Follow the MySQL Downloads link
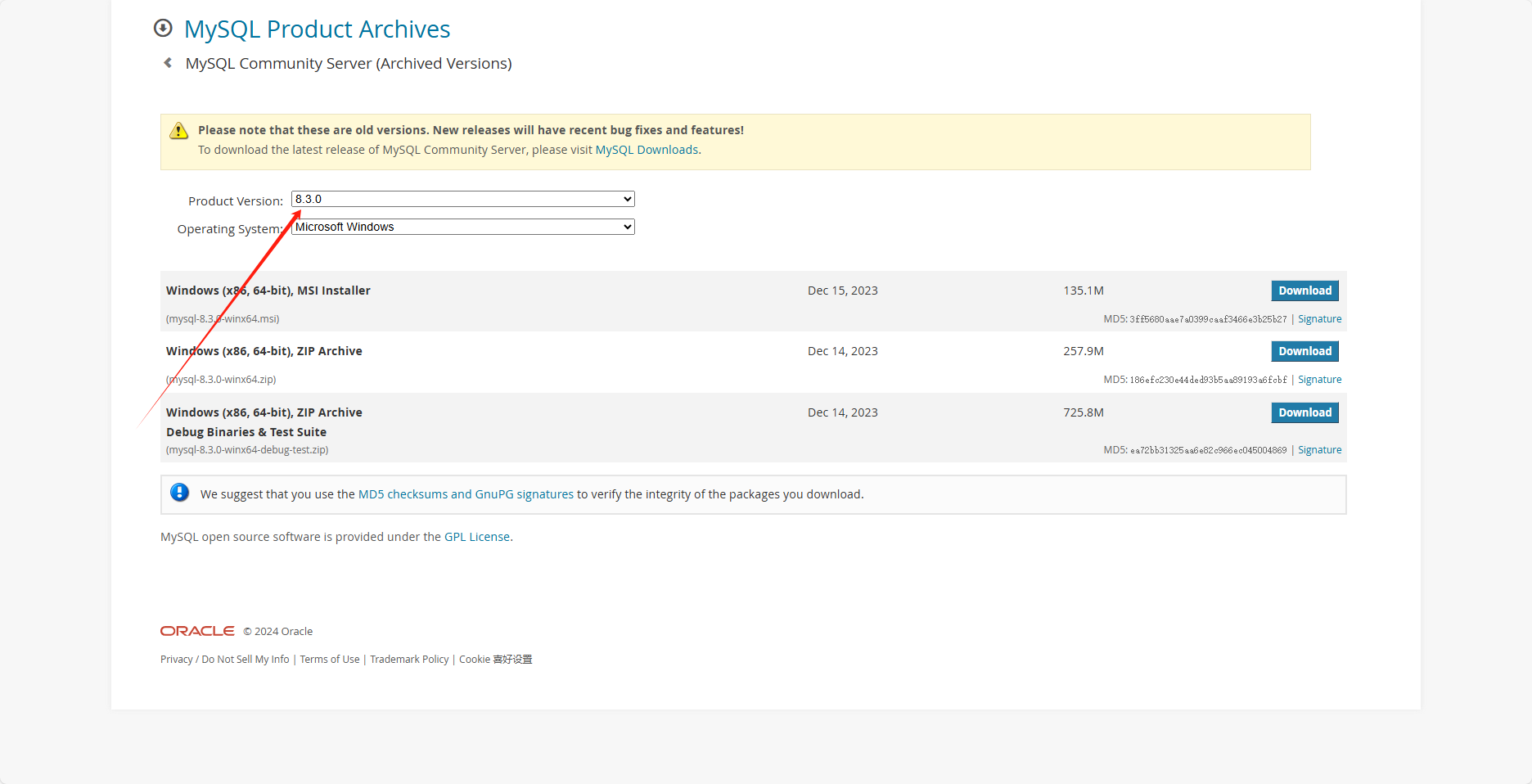1532x784 pixels. (647, 150)
